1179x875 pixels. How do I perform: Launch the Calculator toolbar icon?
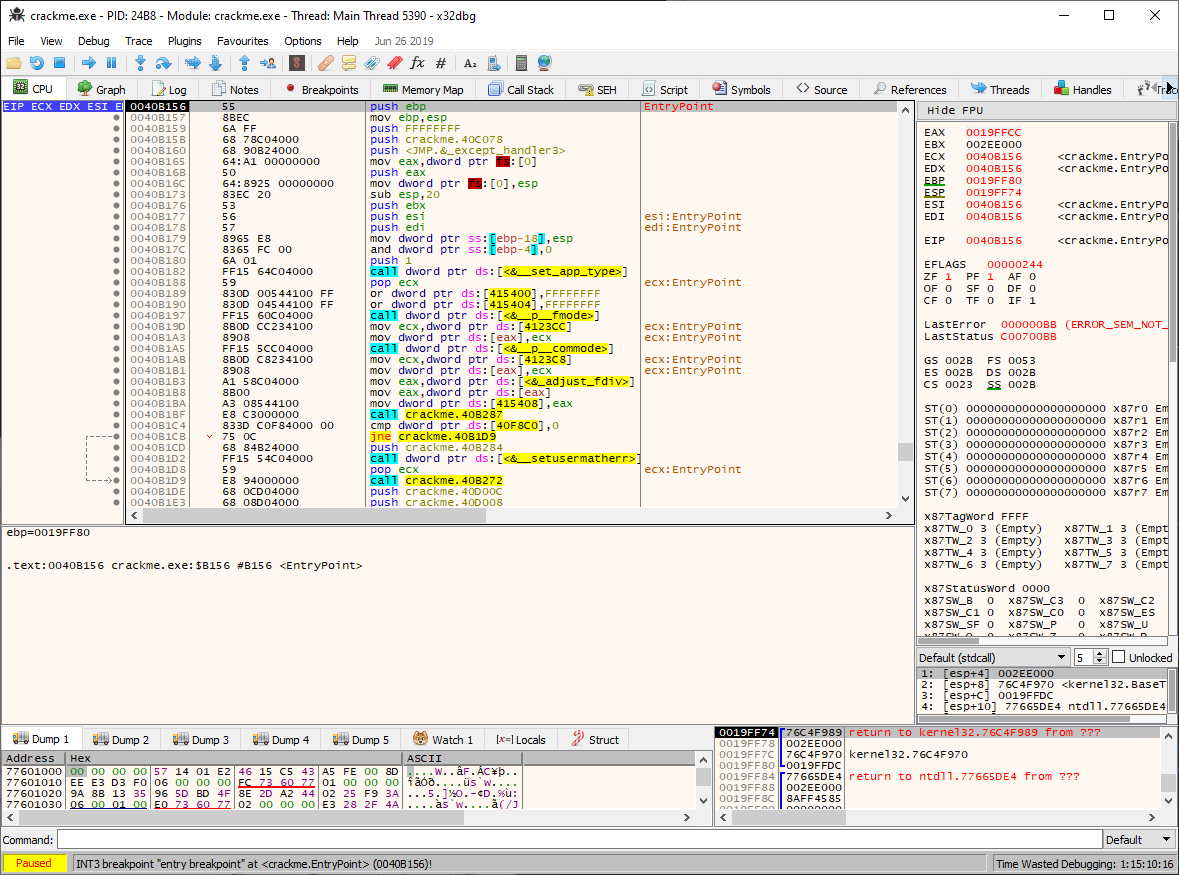(x=521, y=63)
